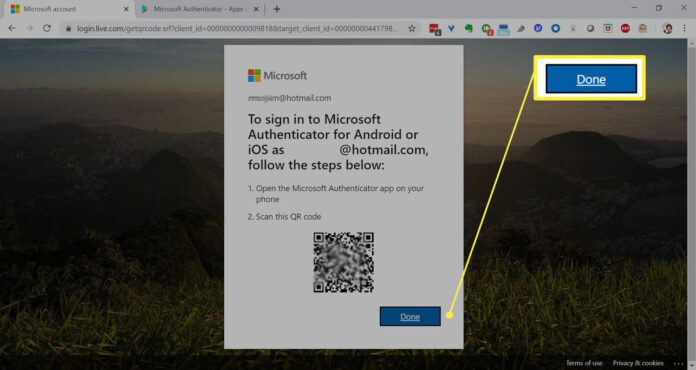Click Done button below the QR code
This screenshot has width=696, height=370.
coord(410,316)
